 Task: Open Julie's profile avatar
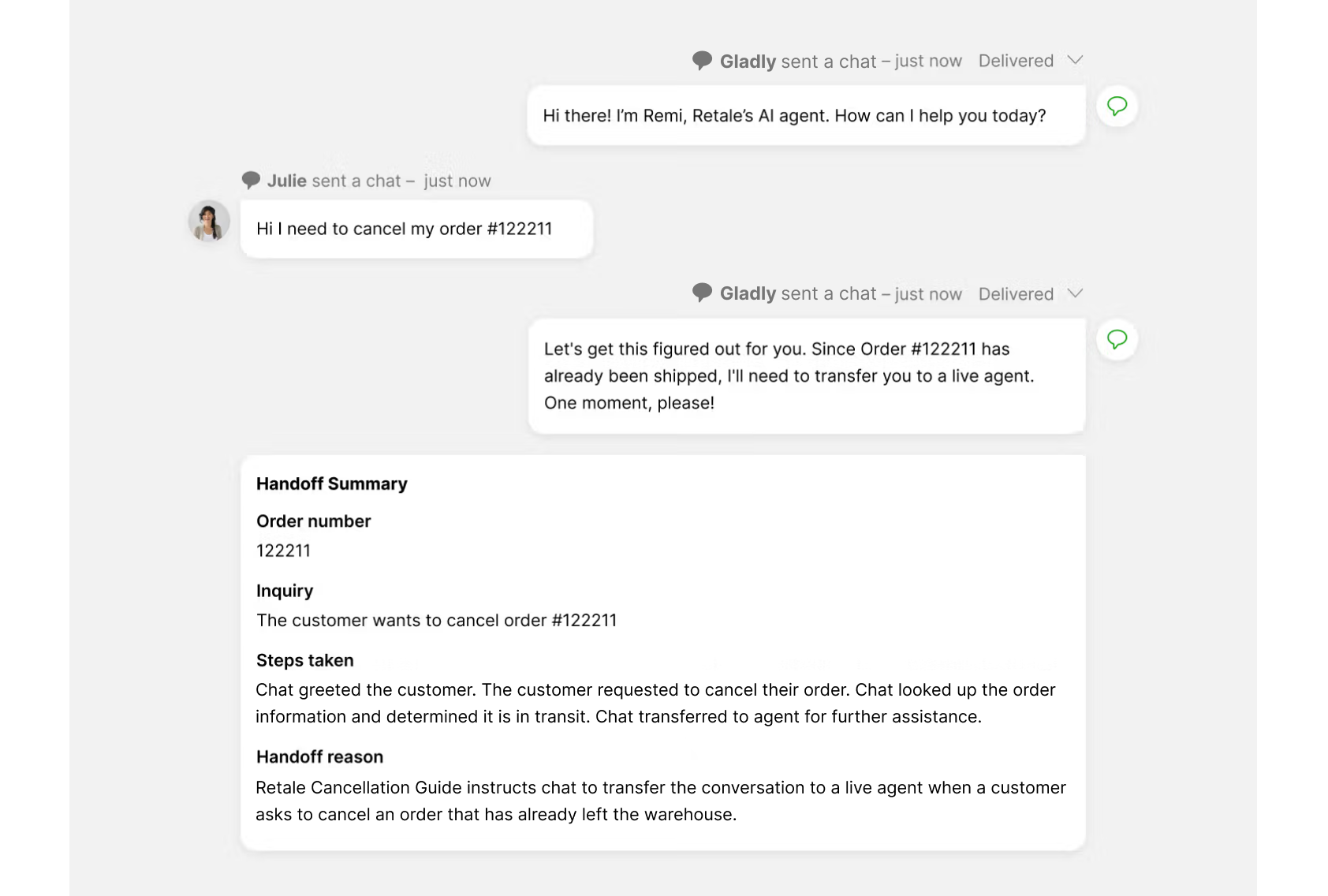(x=208, y=222)
